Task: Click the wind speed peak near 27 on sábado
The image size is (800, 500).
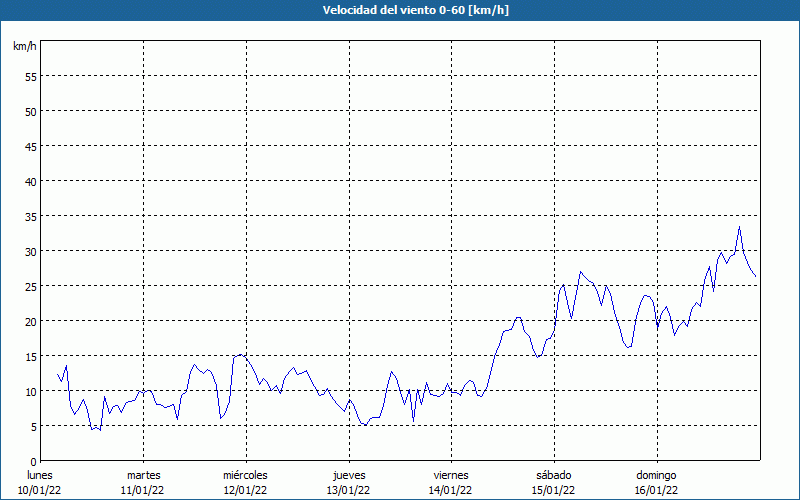Action: [x=581, y=272]
